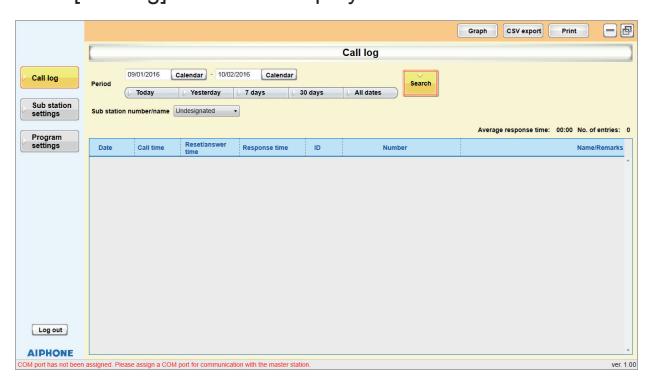Print the call log
This screenshot has height=381, width=645.
568,31
